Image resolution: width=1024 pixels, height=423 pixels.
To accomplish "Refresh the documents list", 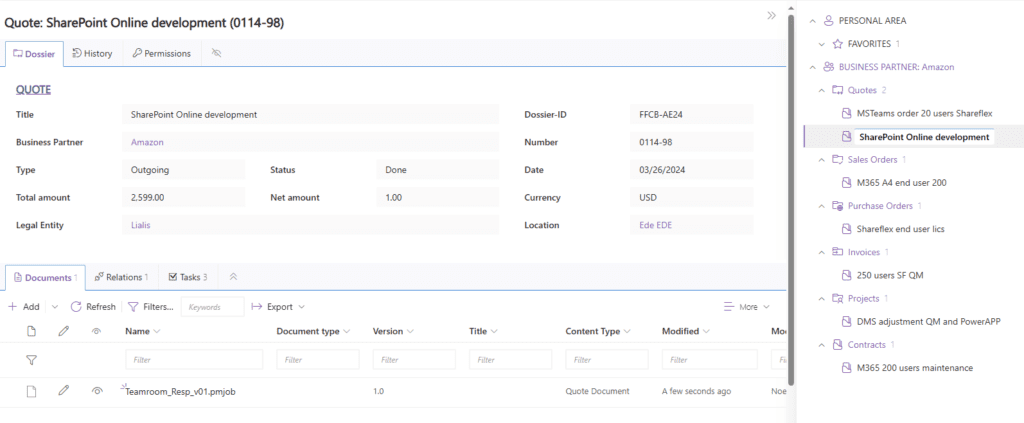I will click(x=93, y=307).
